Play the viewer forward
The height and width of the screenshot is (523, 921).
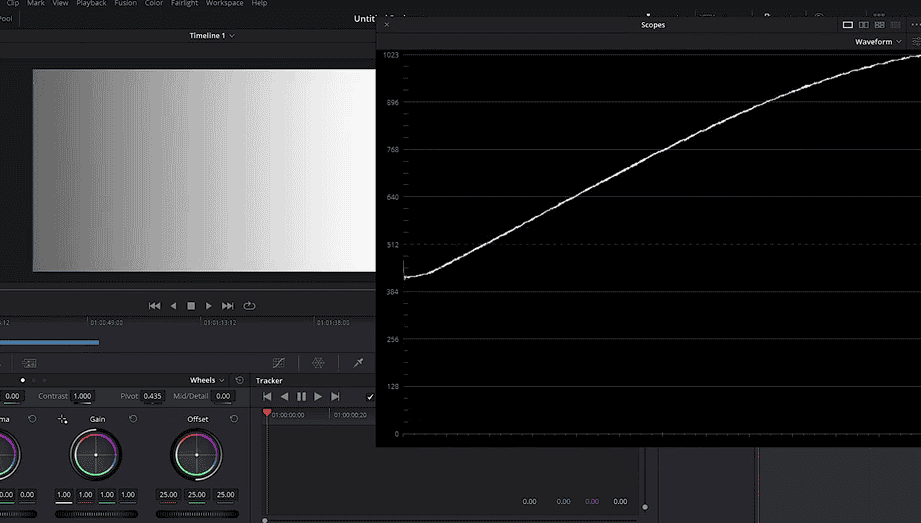pos(209,306)
